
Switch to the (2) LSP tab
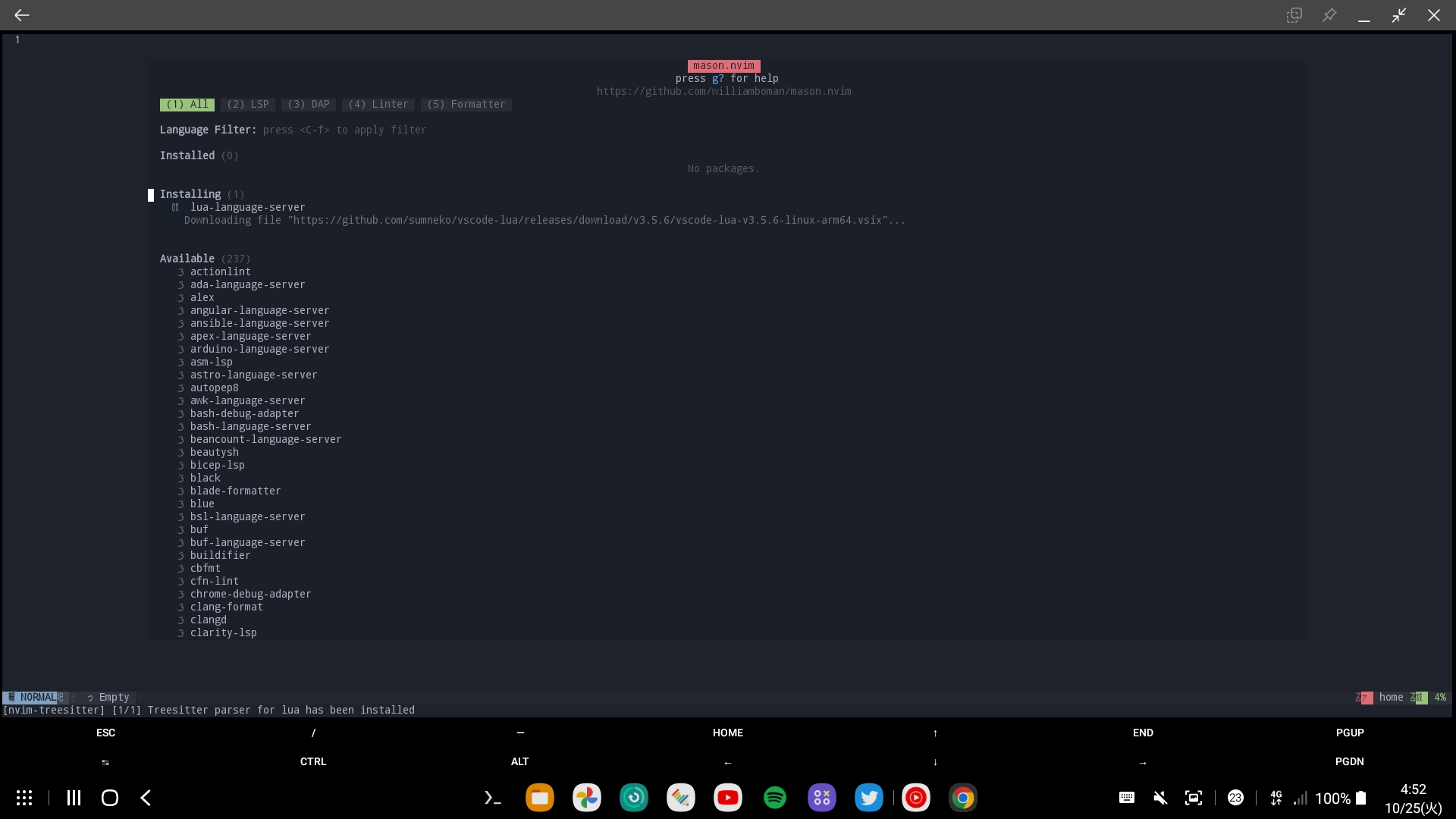[247, 105]
